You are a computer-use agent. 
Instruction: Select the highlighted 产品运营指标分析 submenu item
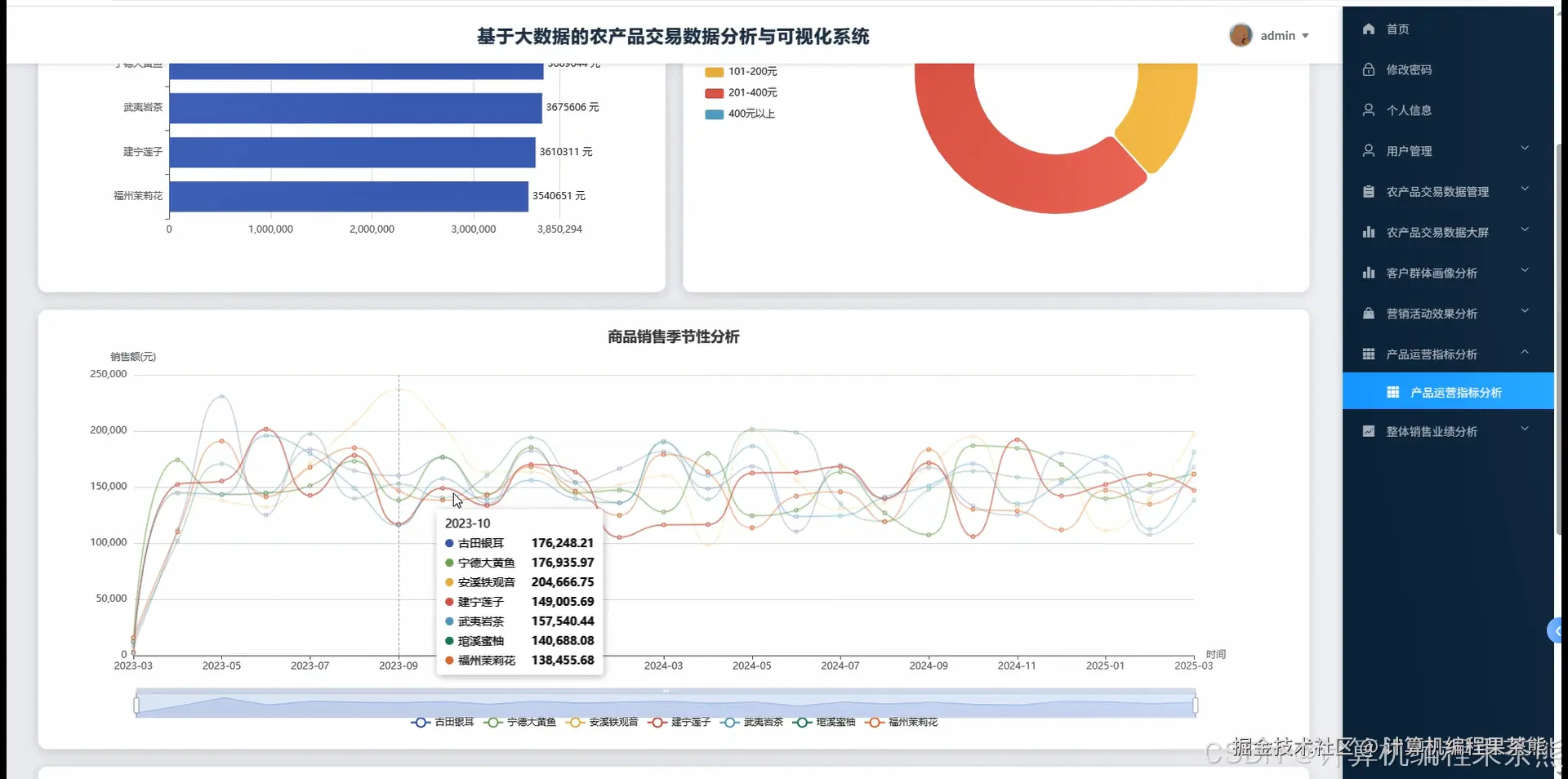coord(1448,392)
